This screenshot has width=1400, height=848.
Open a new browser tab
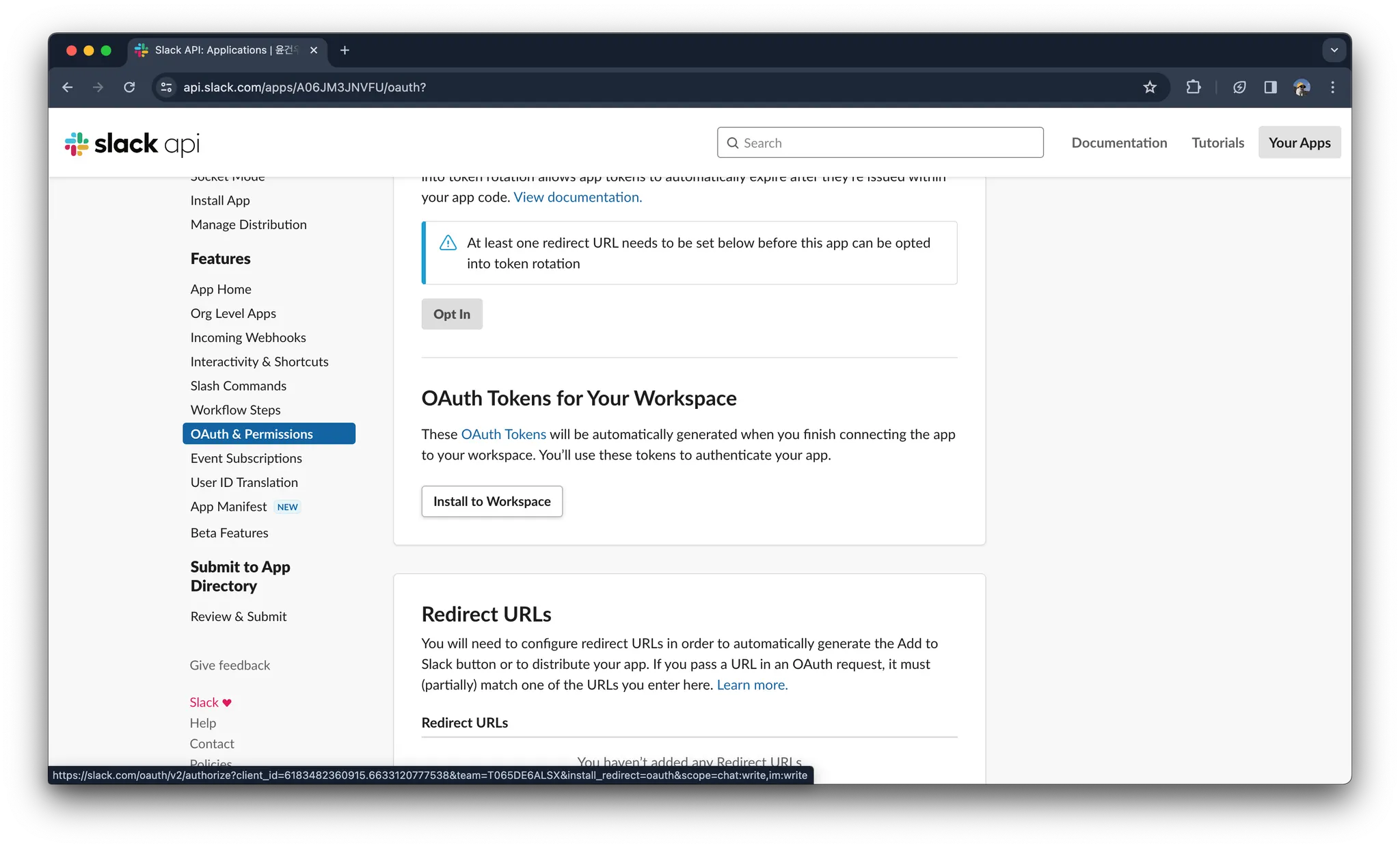(345, 50)
